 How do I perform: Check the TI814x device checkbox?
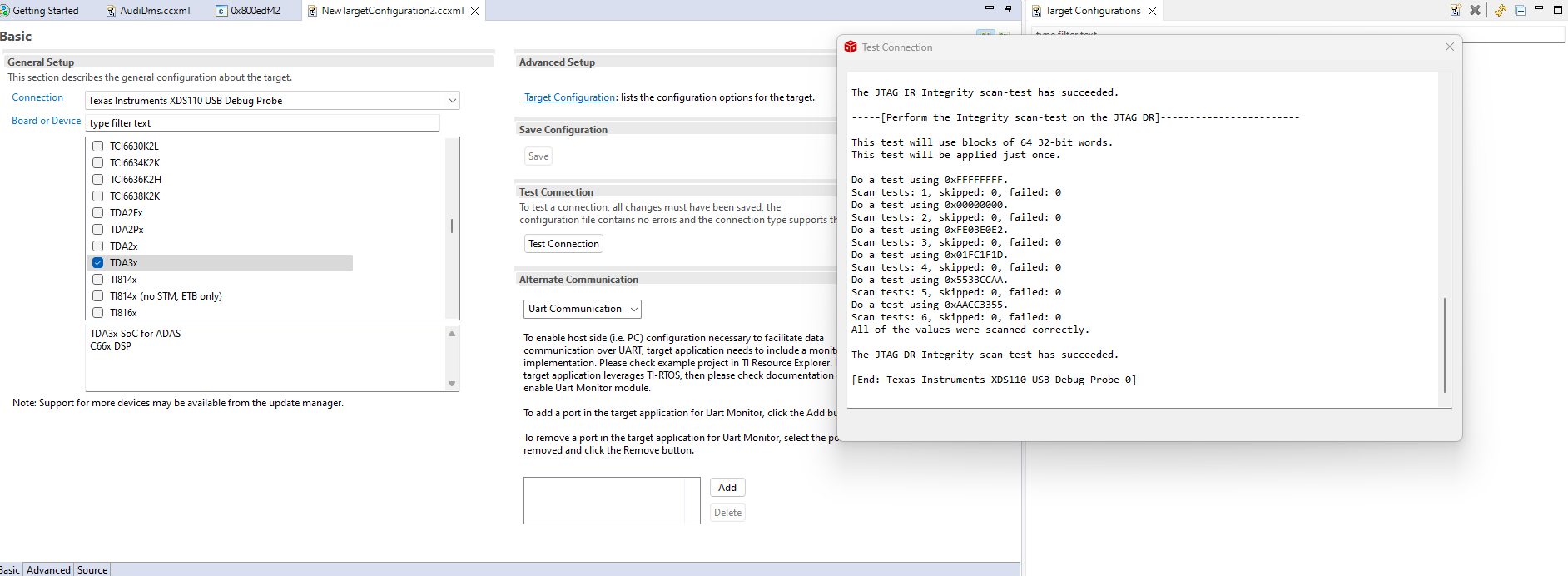click(97, 279)
